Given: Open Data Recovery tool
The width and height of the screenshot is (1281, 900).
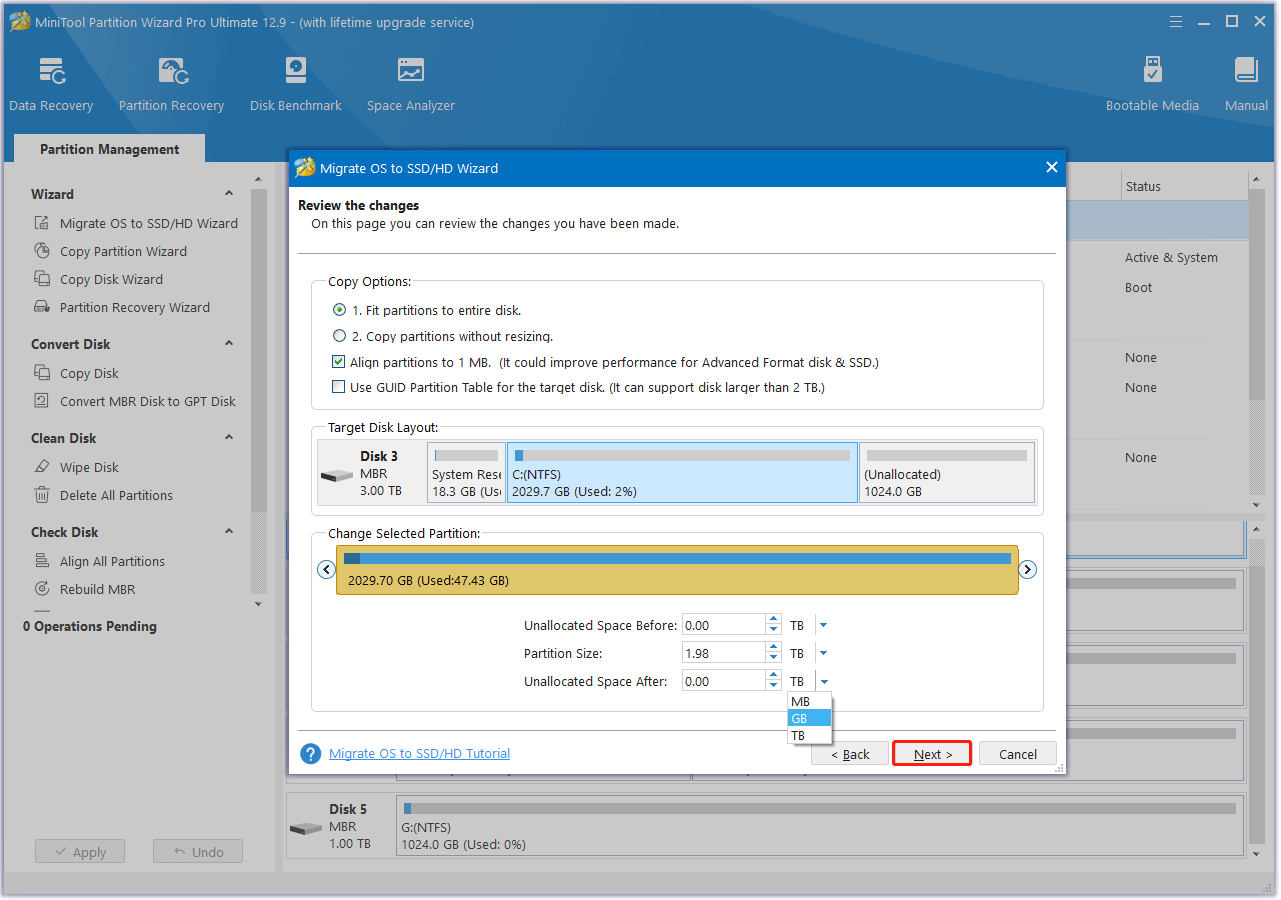Looking at the screenshot, I should [51, 85].
